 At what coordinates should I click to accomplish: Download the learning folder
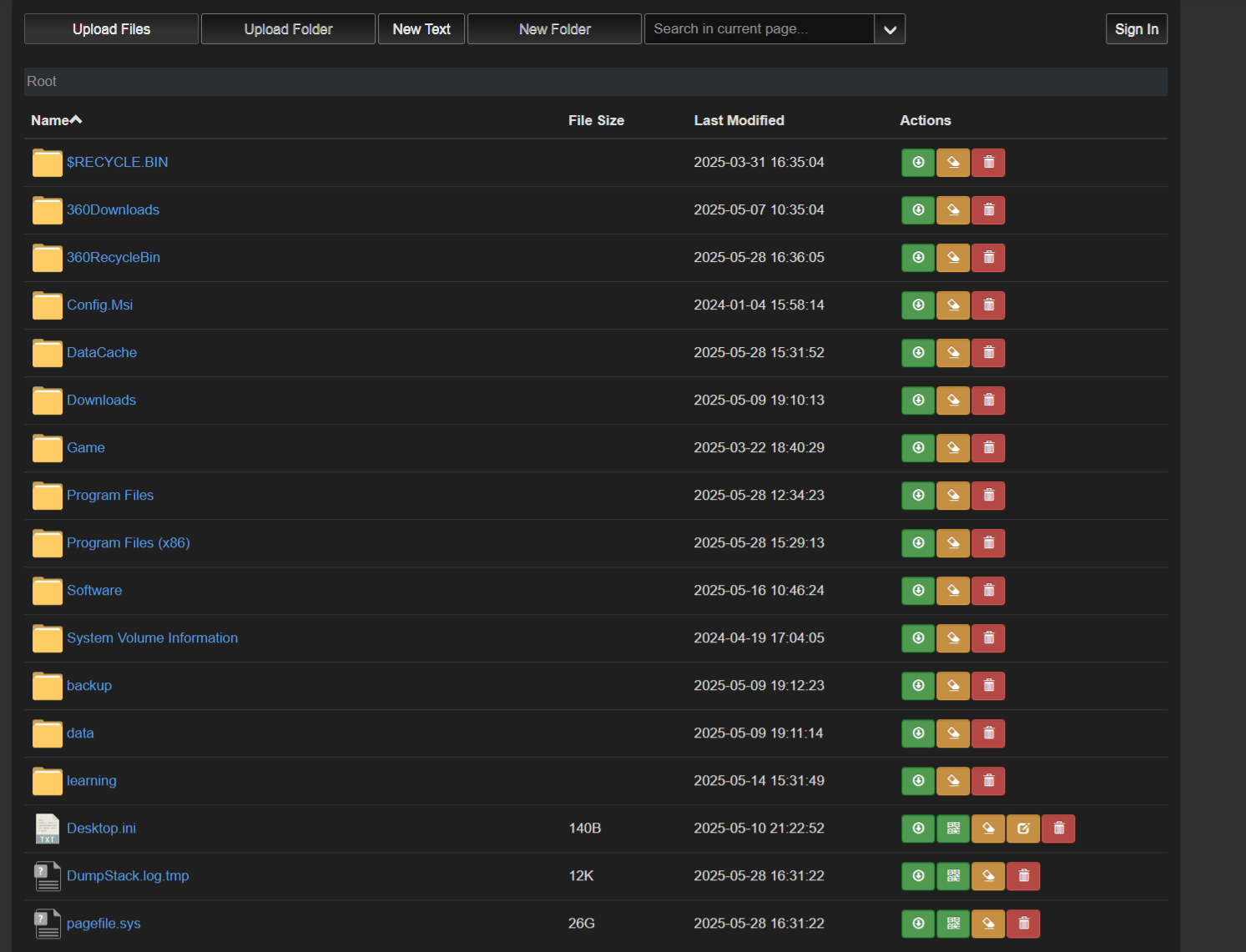tap(918, 781)
